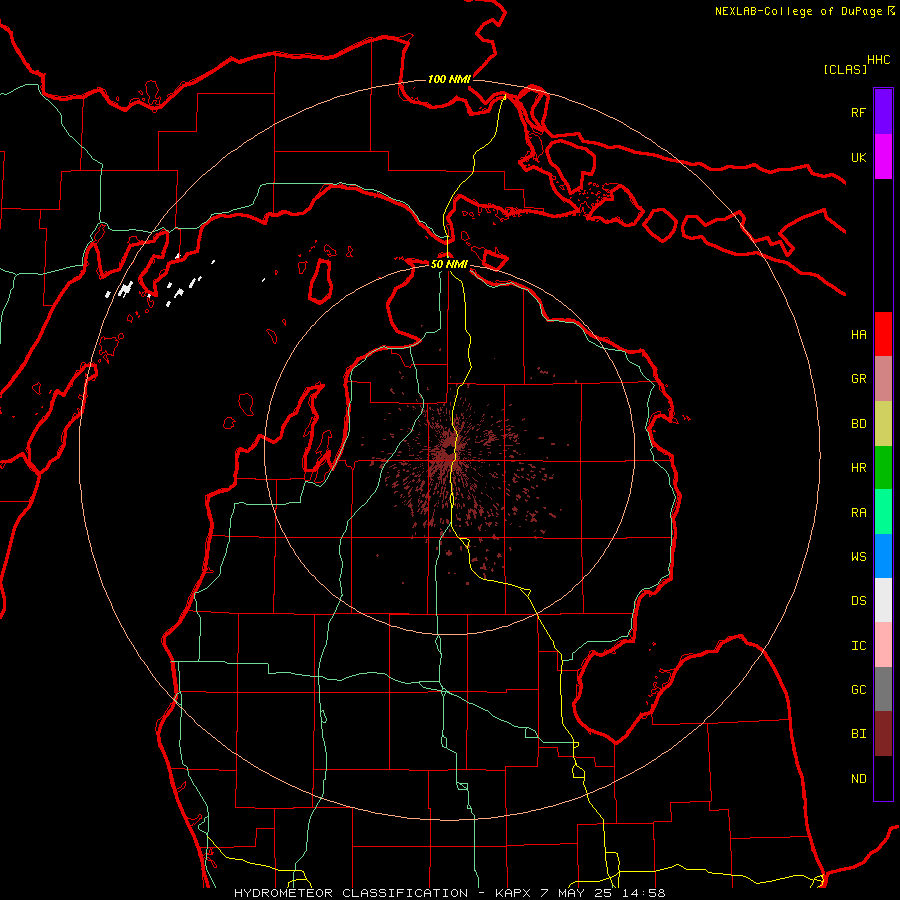Click the HA legend label
This screenshot has height=900, width=900.
point(858,334)
